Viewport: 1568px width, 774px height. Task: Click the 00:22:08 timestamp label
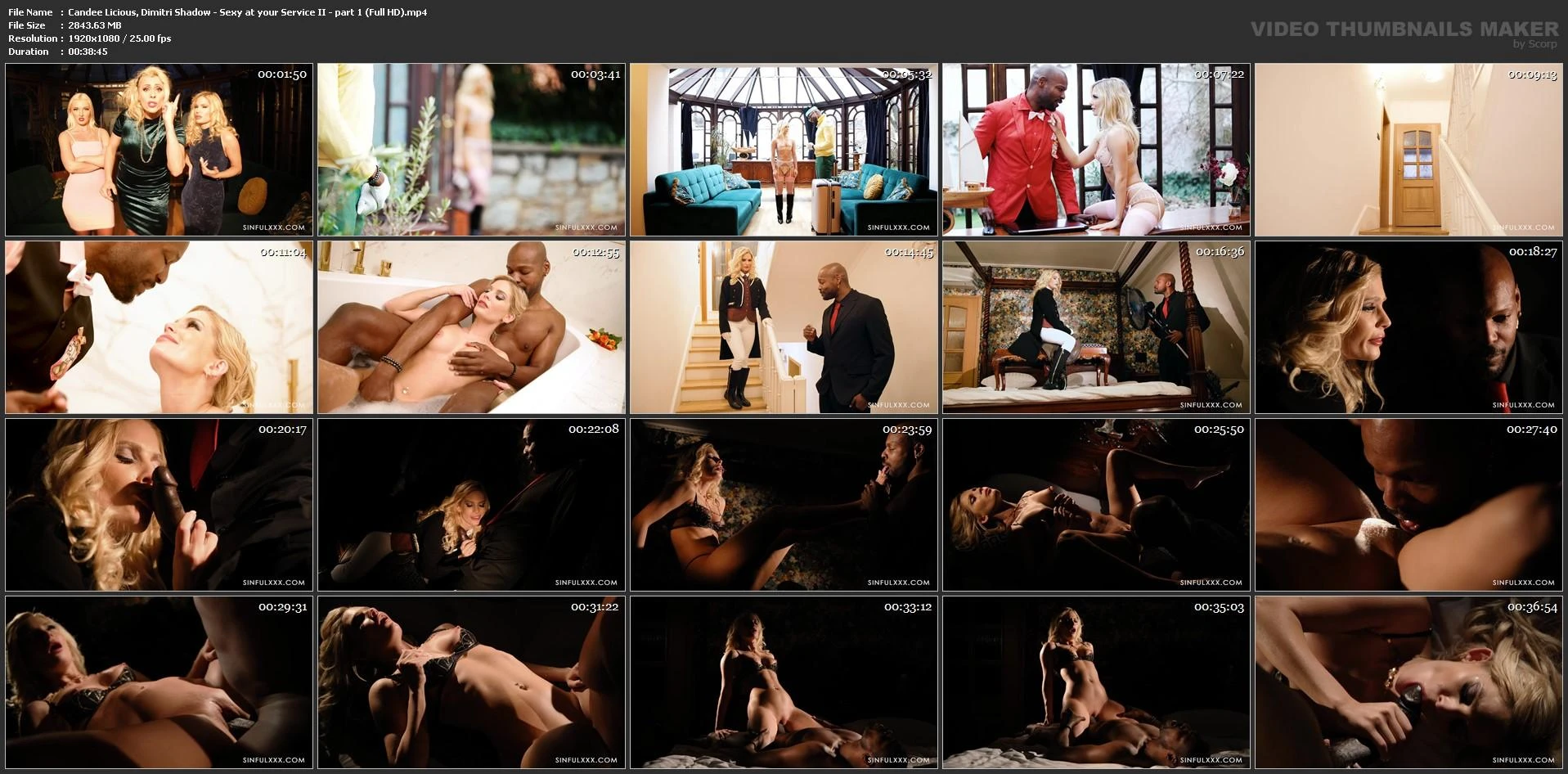click(594, 429)
